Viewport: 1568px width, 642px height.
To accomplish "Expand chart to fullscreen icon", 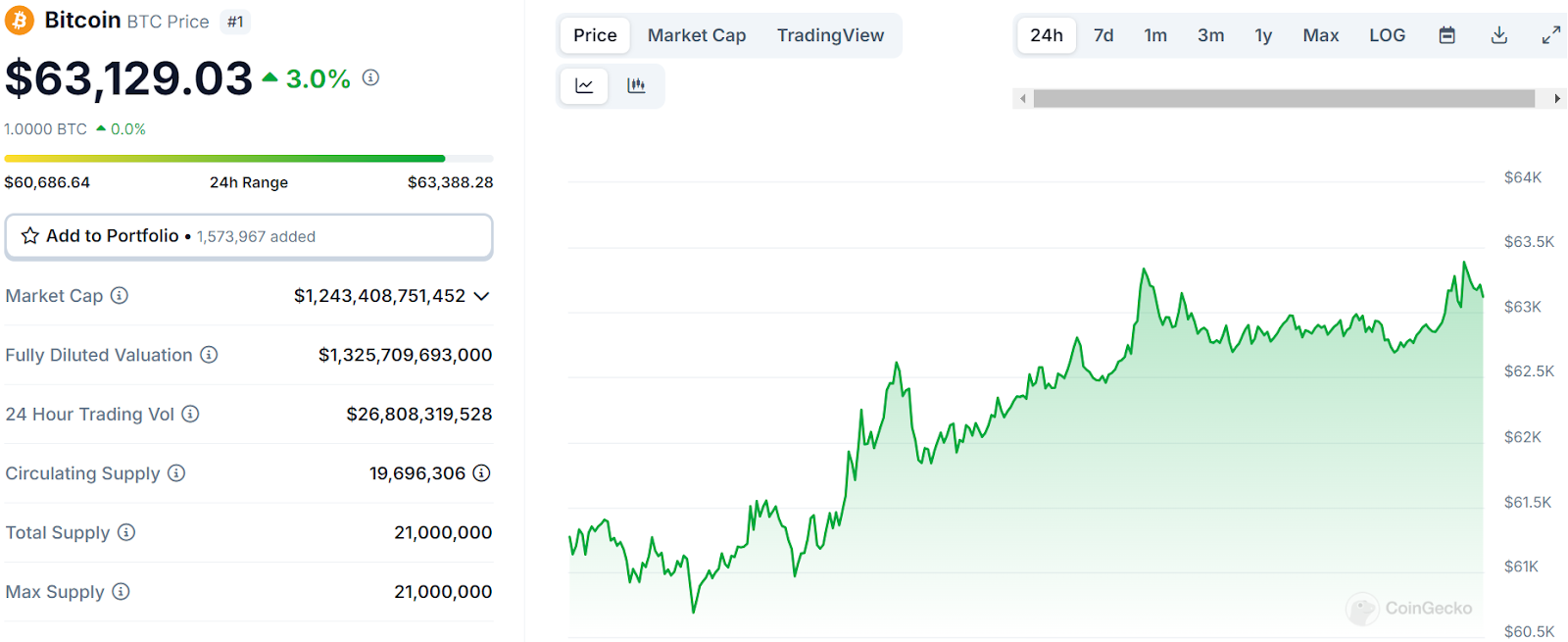I will [1550, 35].
